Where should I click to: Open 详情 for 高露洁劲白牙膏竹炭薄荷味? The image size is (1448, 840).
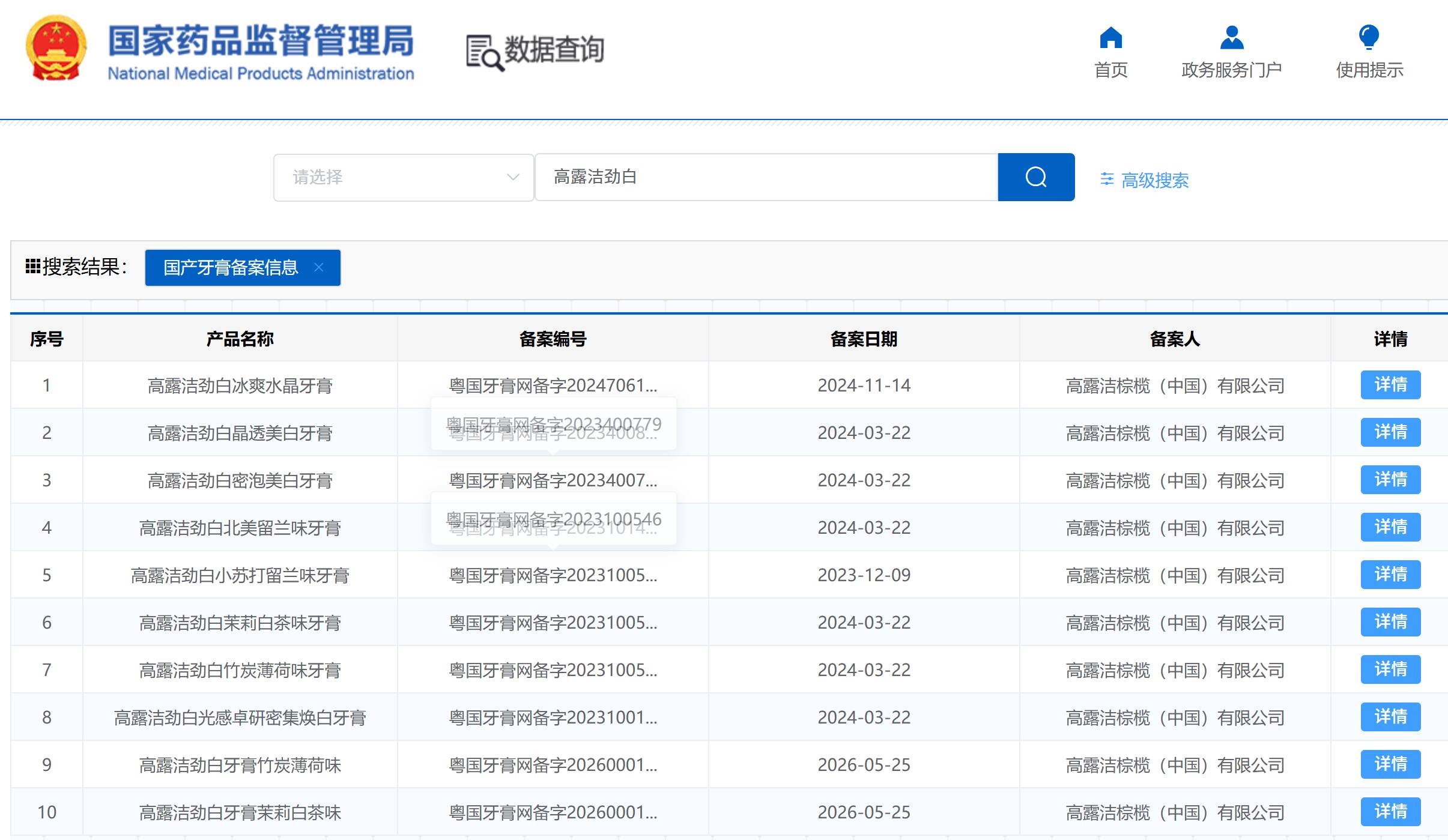[1390, 764]
